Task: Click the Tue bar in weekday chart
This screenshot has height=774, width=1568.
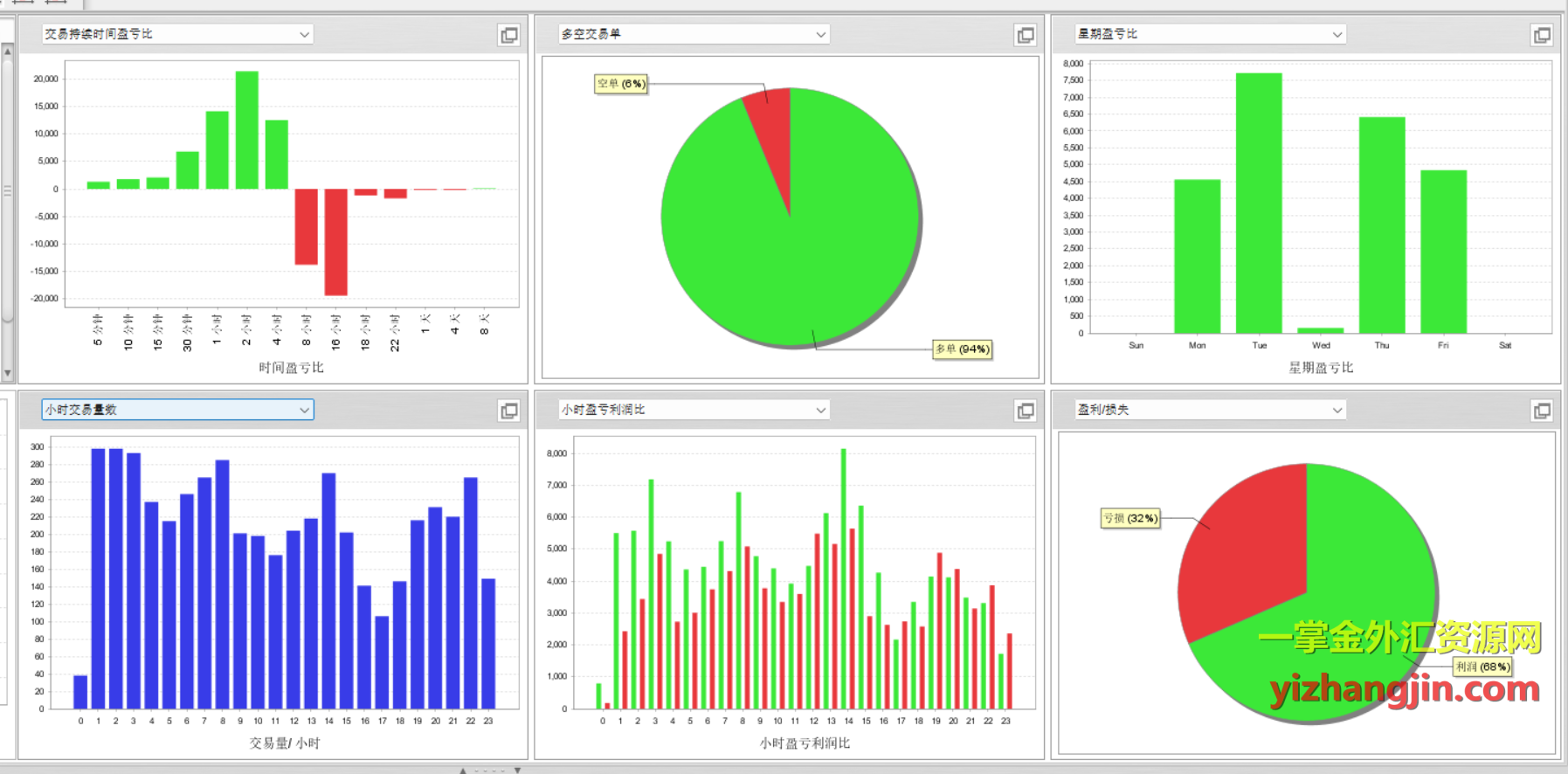Action: (1259, 203)
